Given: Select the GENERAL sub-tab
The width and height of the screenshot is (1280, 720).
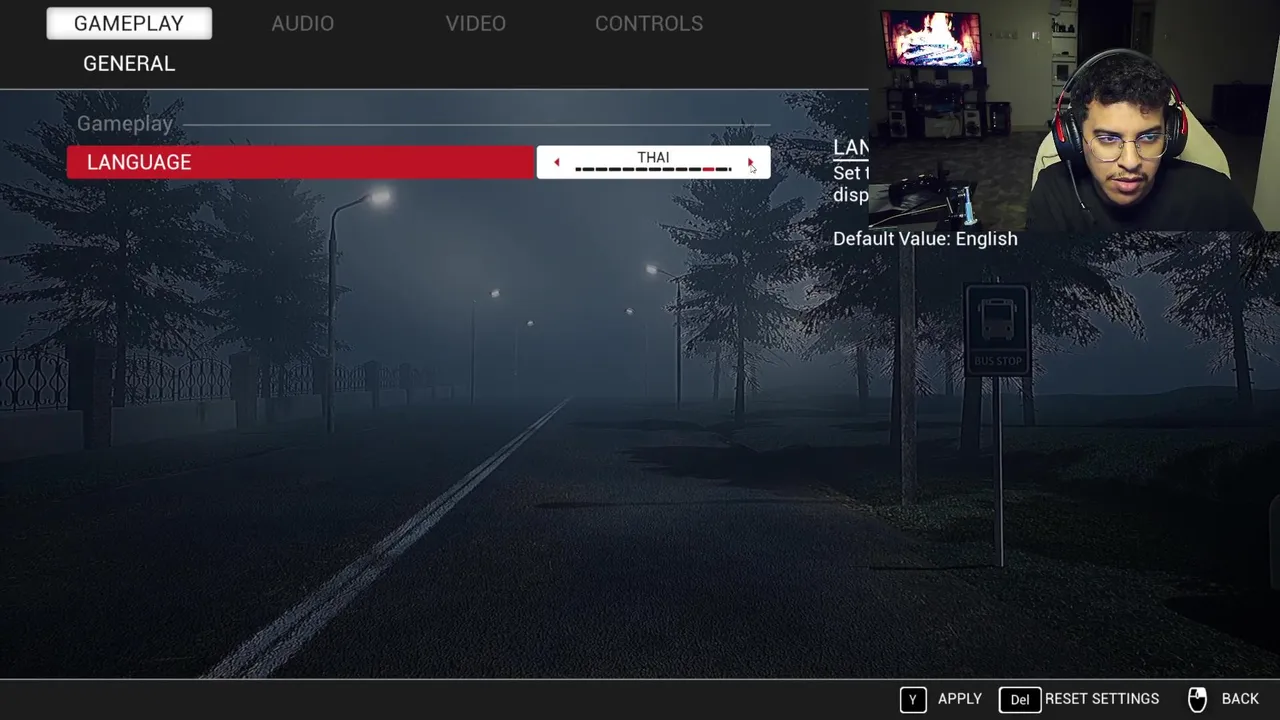Looking at the screenshot, I should click(x=129, y=63).
